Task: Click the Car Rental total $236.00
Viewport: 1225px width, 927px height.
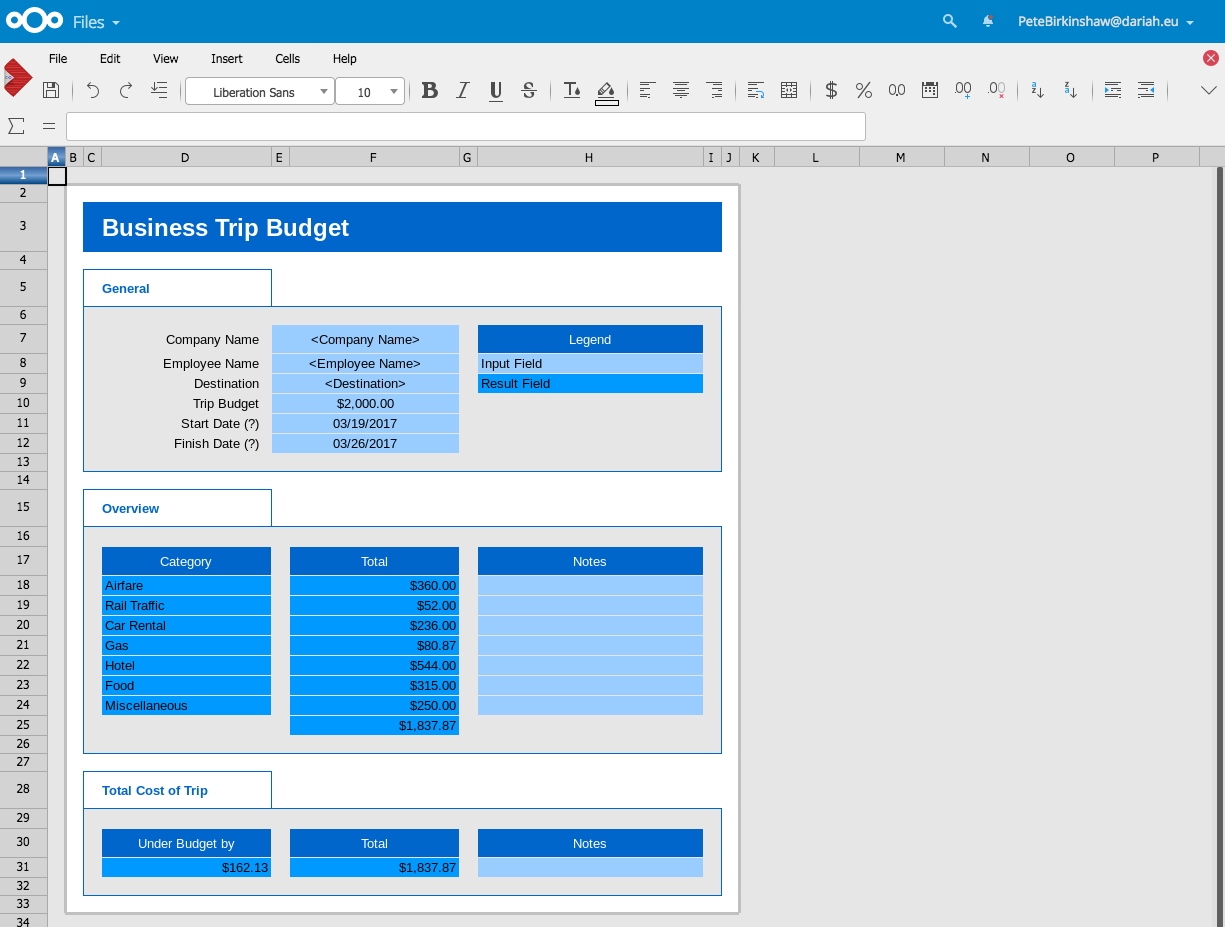Action: click(374, 626)
